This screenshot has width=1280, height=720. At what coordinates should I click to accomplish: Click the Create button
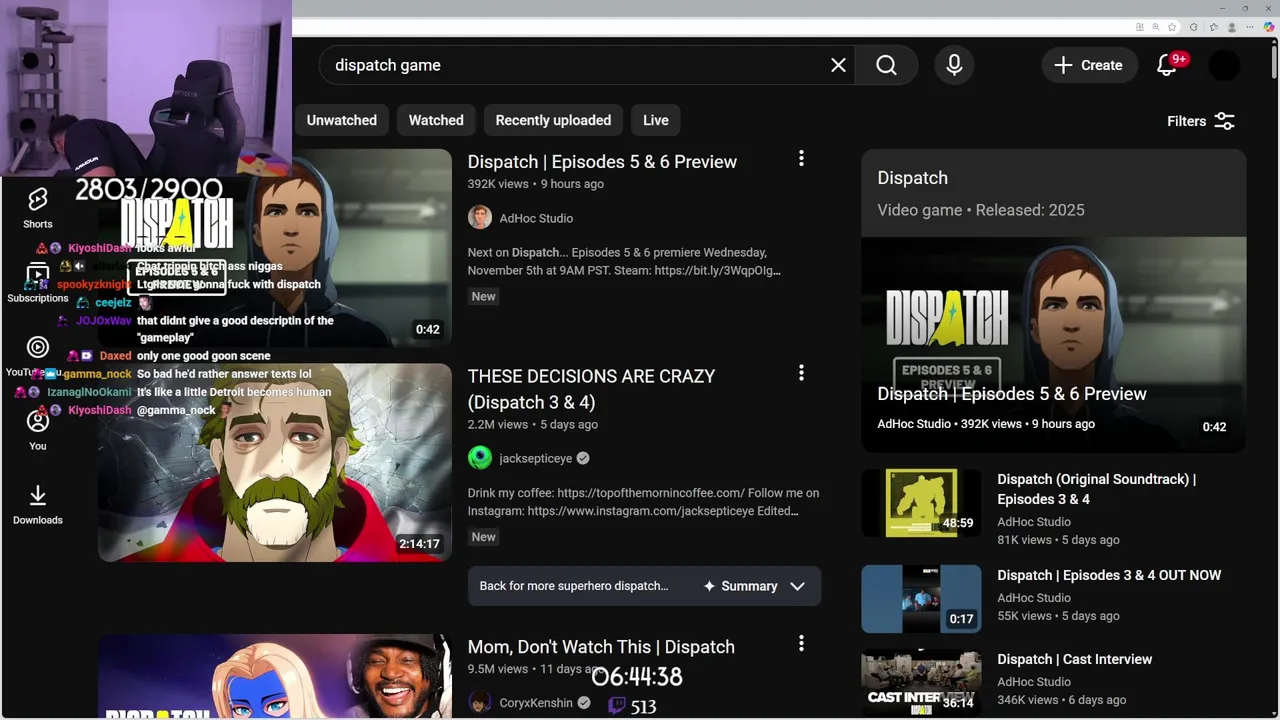[x=1088, y=65]
